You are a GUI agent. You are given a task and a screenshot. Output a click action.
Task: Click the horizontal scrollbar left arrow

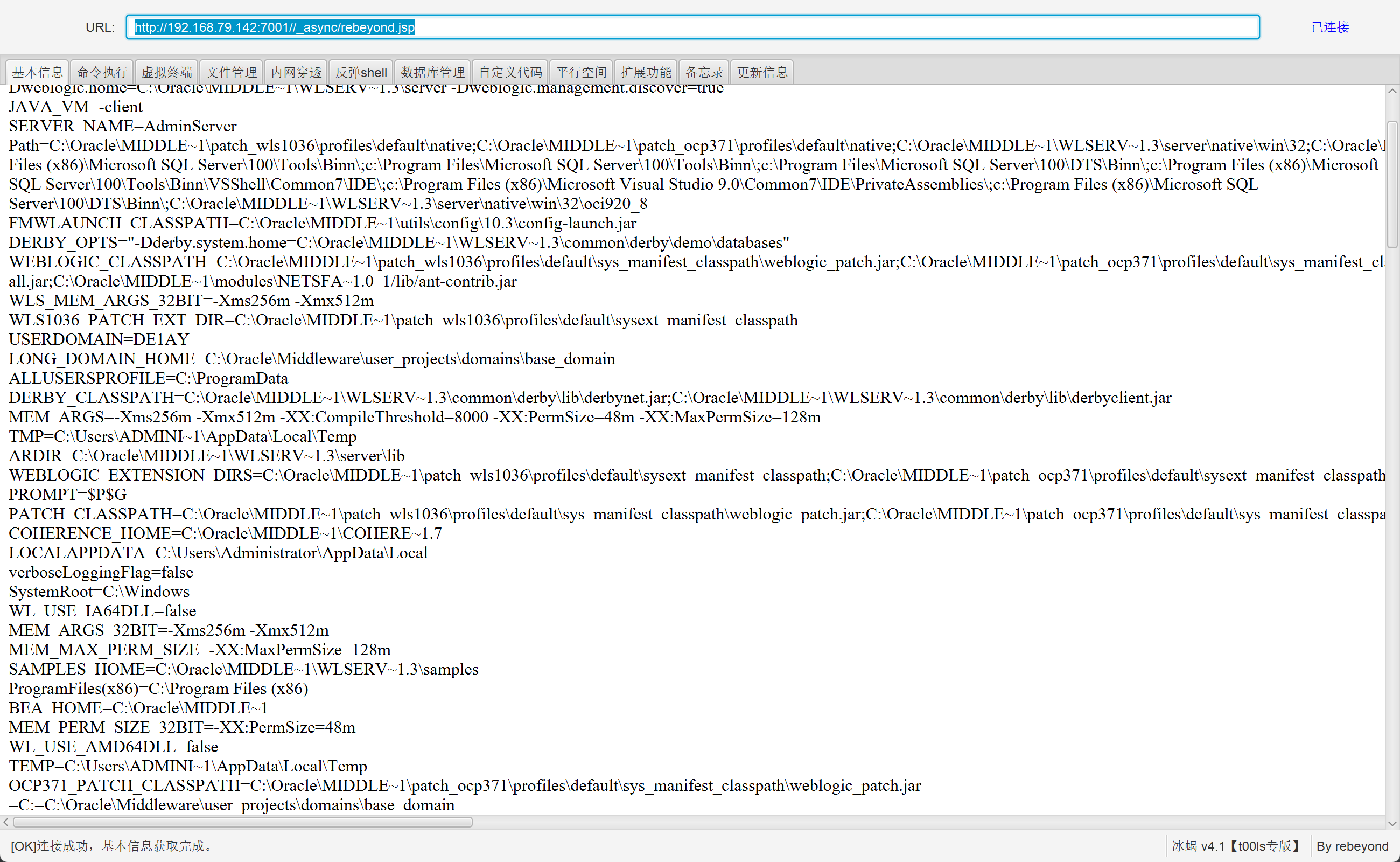point(6,822)
